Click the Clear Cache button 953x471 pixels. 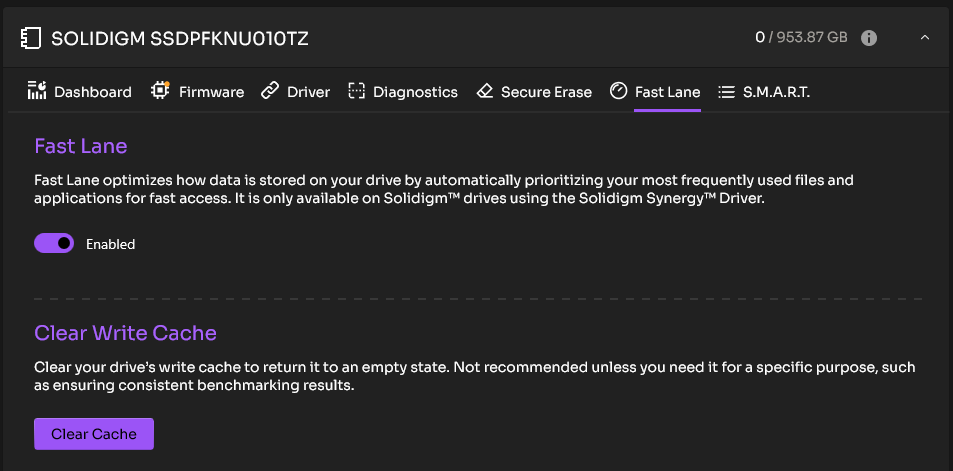(x=94, y=434)
